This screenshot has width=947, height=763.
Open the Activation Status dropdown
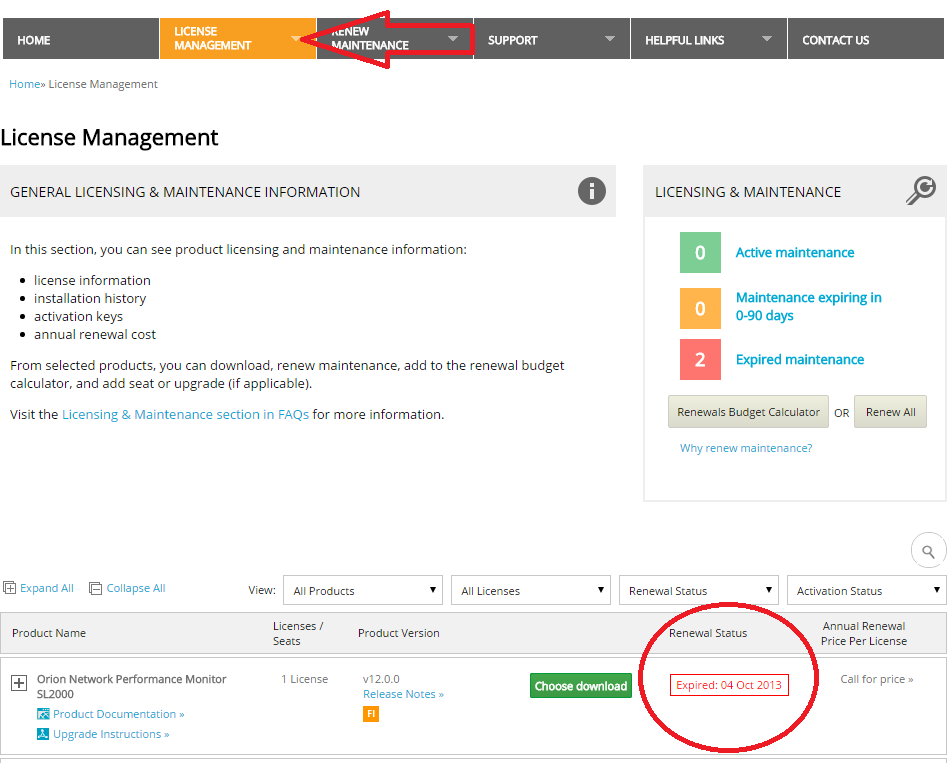click(x=865, y=589)
